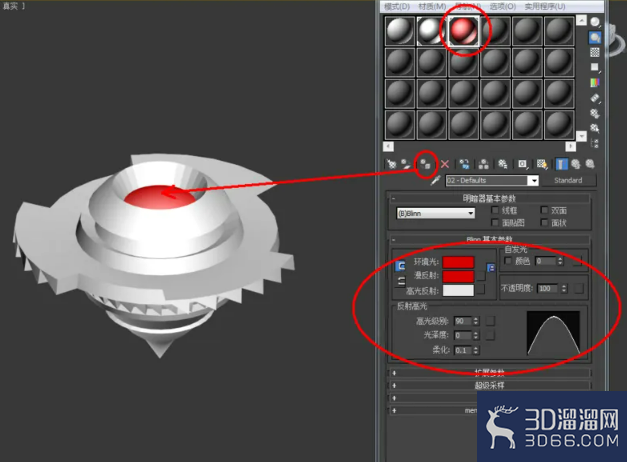
Task: Click the diffuse (漫反射) map button
Action: (x=481, y=276)
